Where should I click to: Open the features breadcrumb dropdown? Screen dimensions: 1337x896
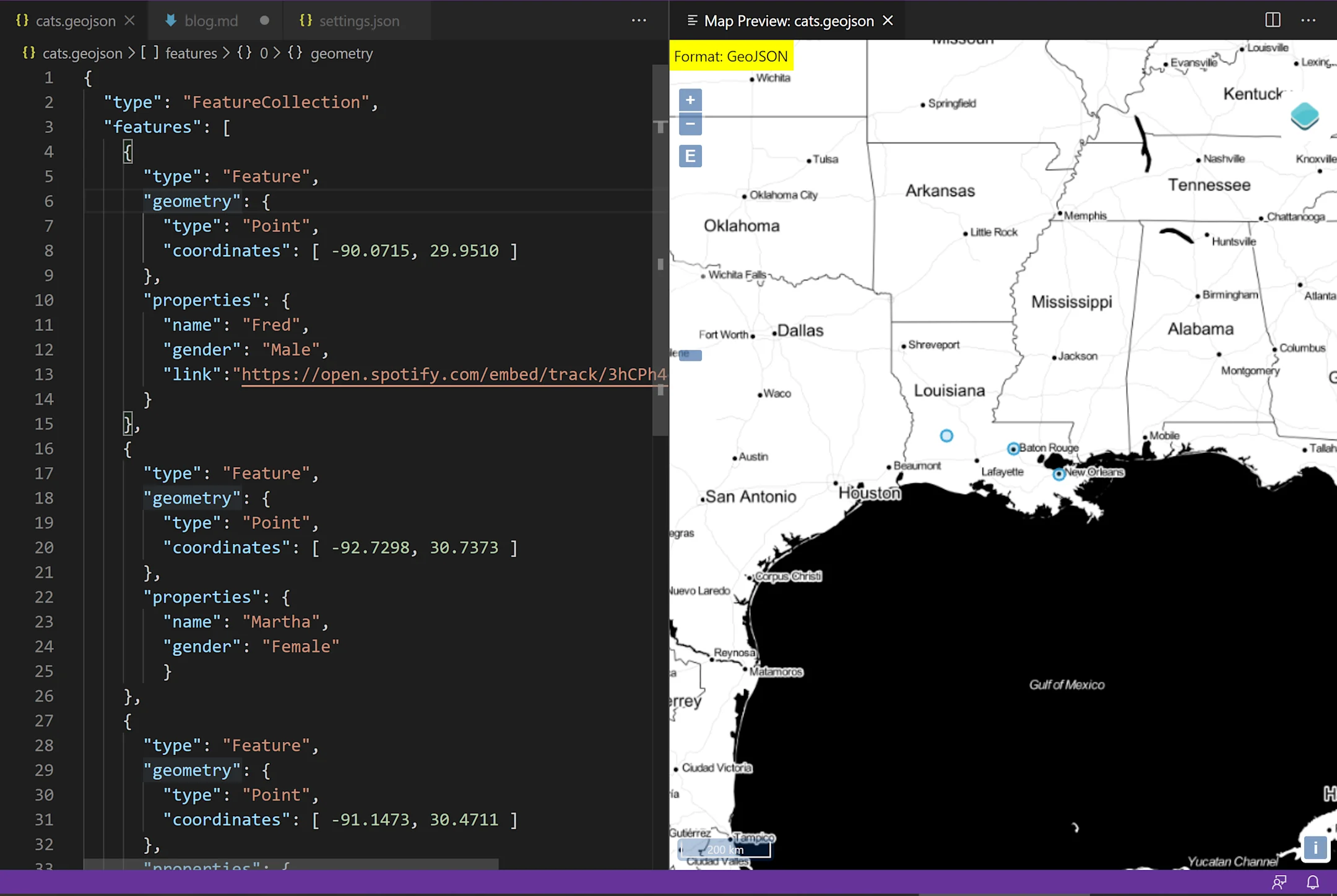[x=192, y=53]
